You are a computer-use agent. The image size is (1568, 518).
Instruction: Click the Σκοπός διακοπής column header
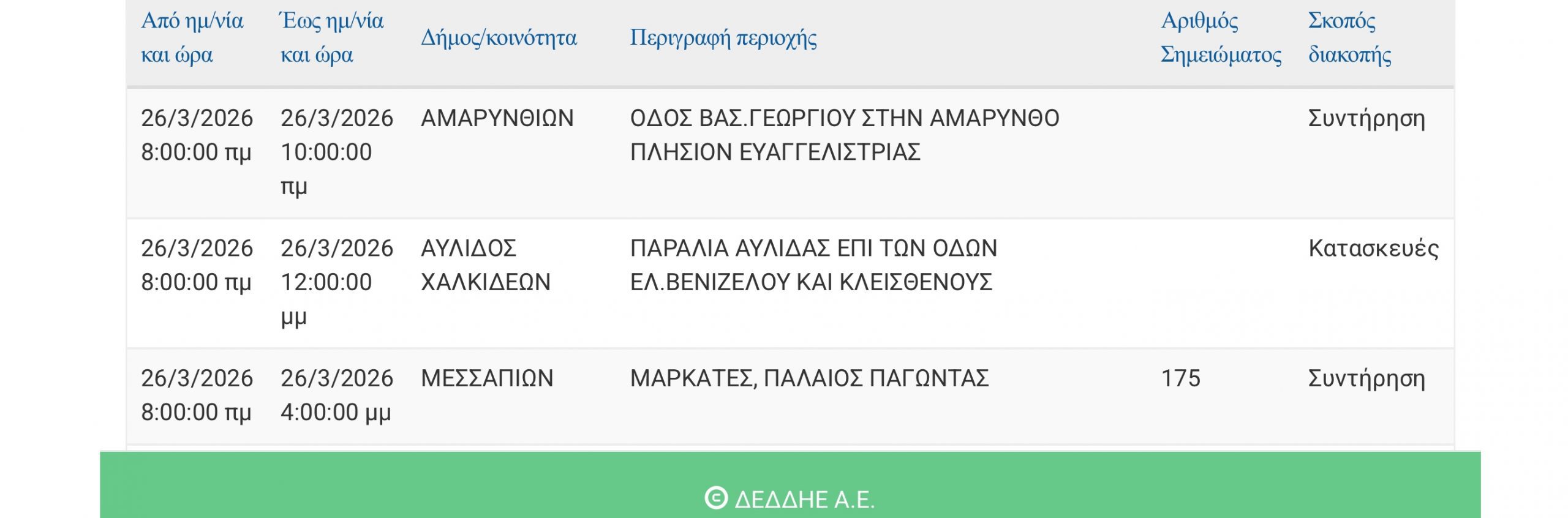coord(1349,38)
